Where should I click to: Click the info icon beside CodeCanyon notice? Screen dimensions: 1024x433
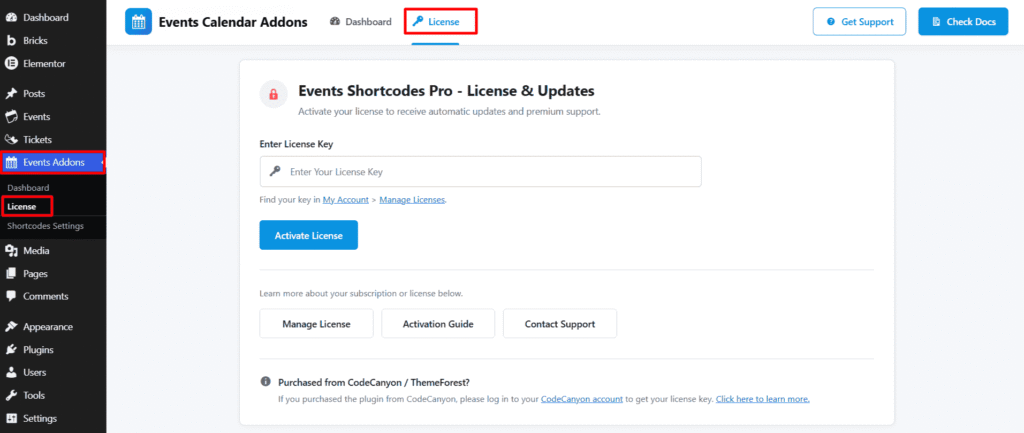click(266, 381)
